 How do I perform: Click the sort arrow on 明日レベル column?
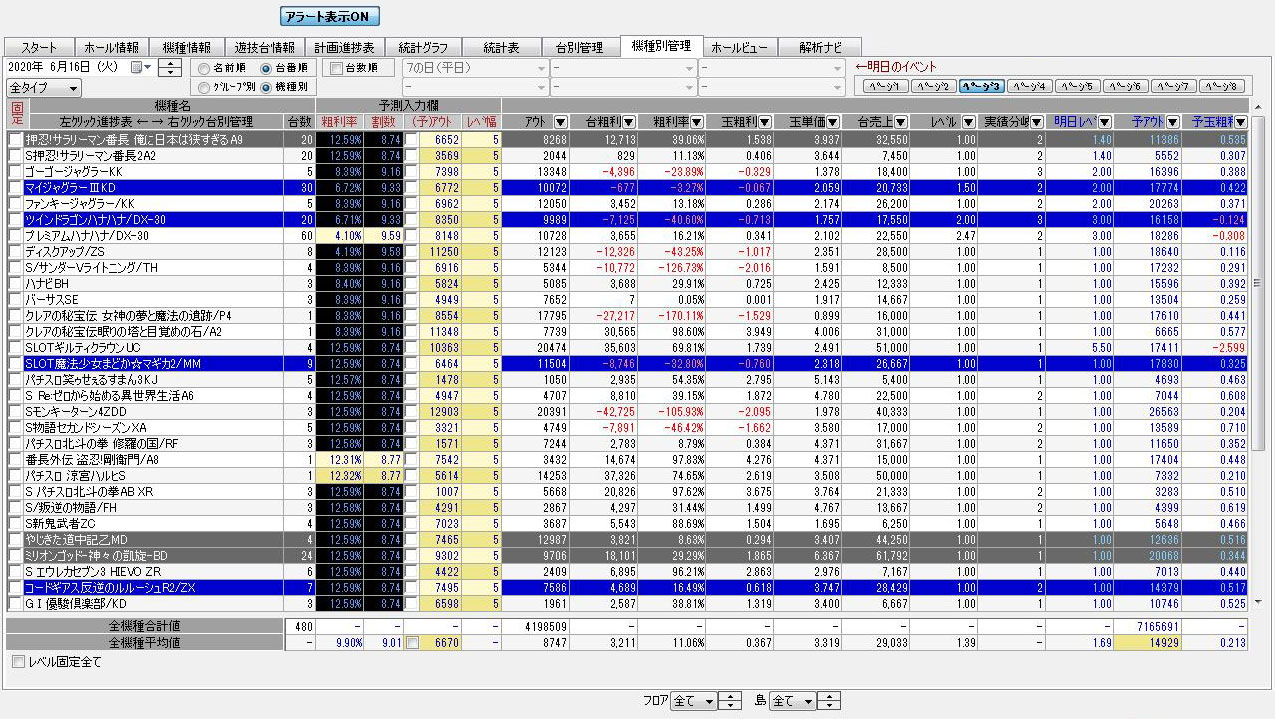(x=1104, y=122)
